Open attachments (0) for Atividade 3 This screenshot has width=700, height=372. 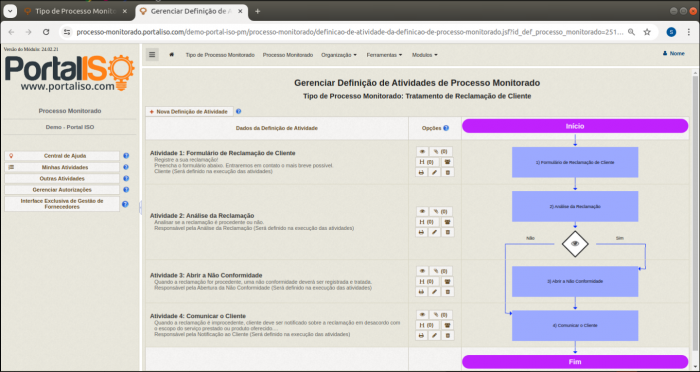point(441,271)
